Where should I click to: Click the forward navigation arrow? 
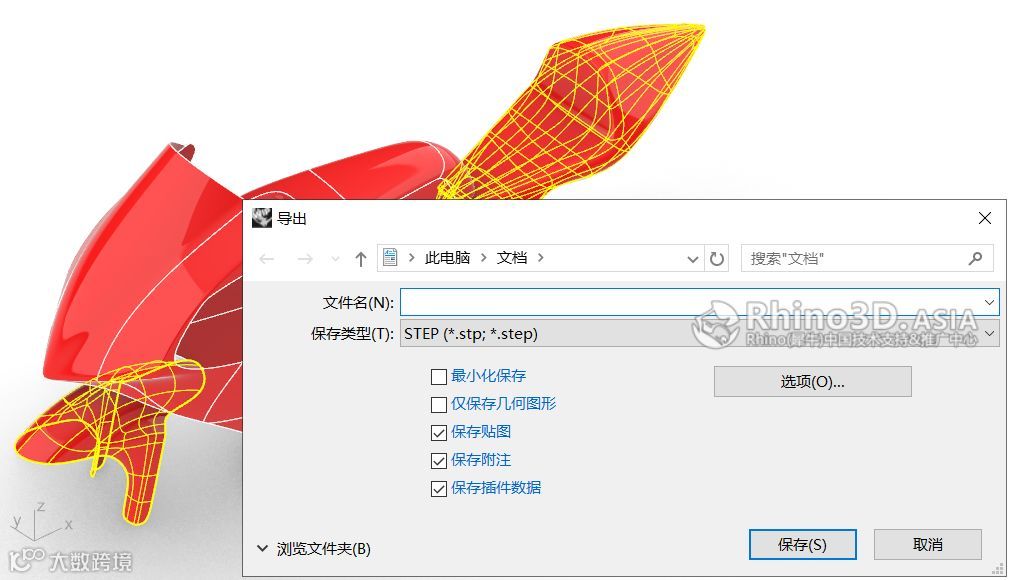(305, 259)
